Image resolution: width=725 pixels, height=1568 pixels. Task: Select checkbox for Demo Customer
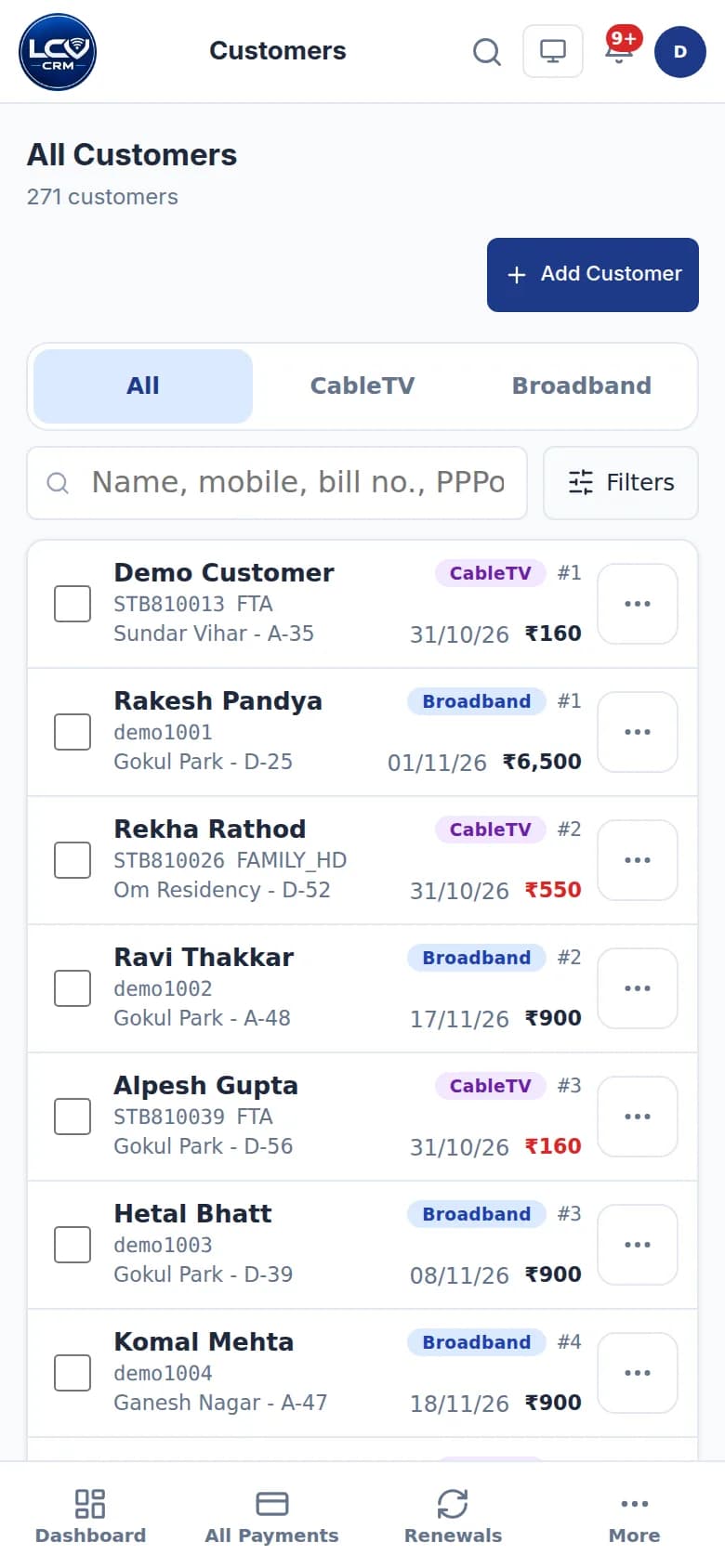coord(72,604)
